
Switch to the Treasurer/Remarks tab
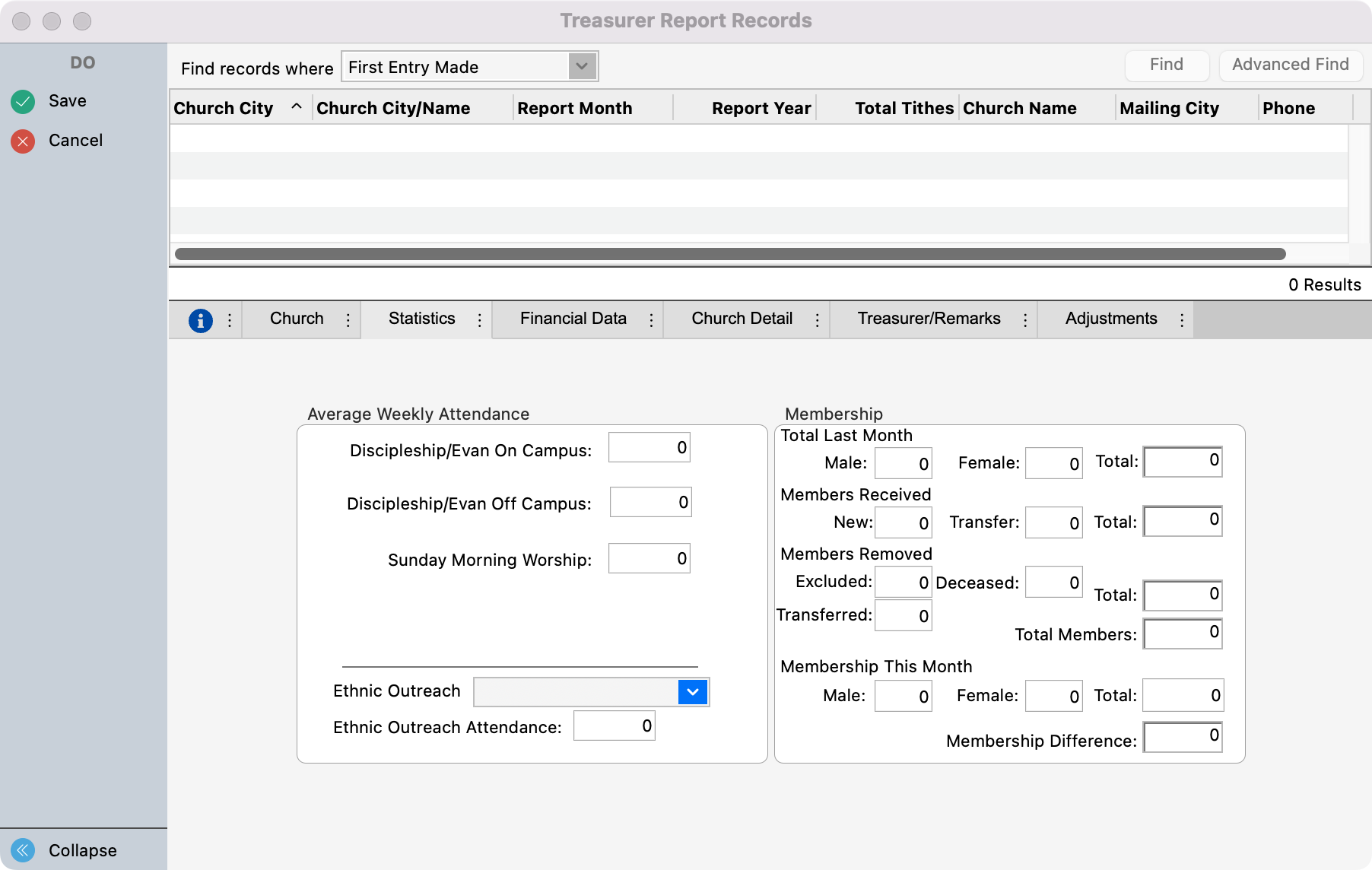click(x=929, y=318)
